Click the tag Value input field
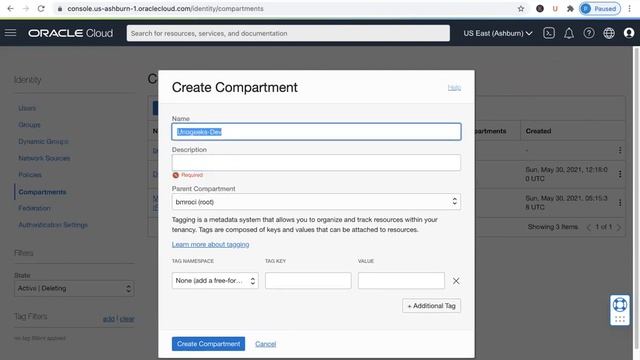Viewport: 640px width, 360px height. tap(401, 280)
